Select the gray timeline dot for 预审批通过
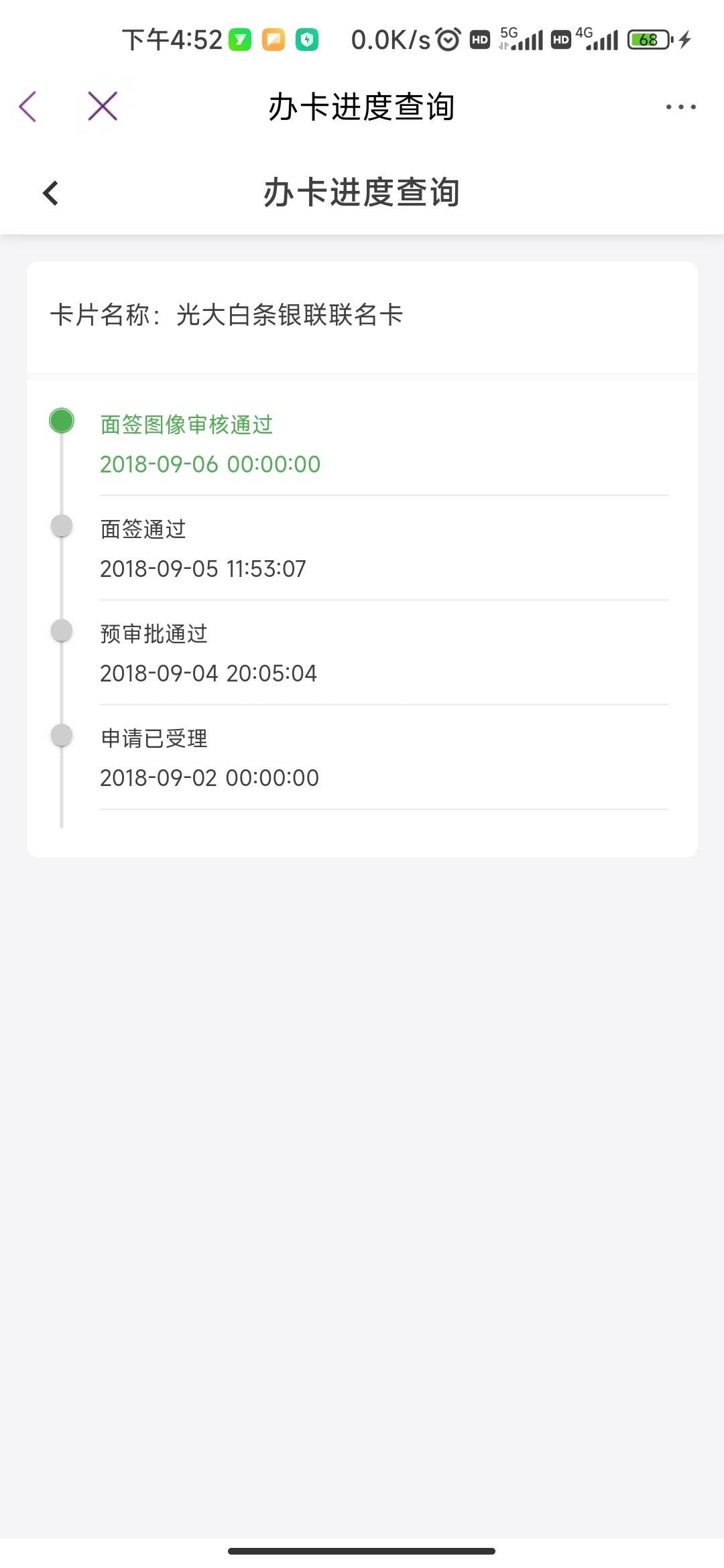This screenshot has height=1568, width=724. 62,631
